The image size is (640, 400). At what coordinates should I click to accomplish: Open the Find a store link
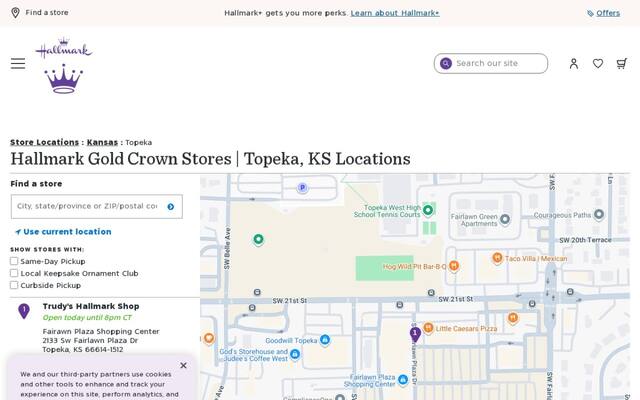coord(47,13)
